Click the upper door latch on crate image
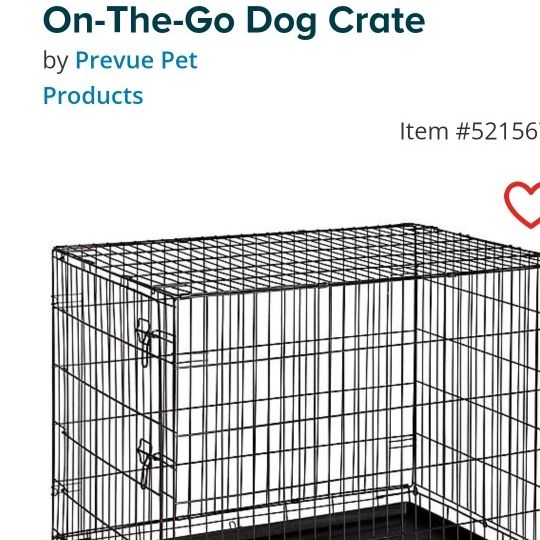This screenshot has height=540, width=540. pyautogui.click(x=146, y=343)
